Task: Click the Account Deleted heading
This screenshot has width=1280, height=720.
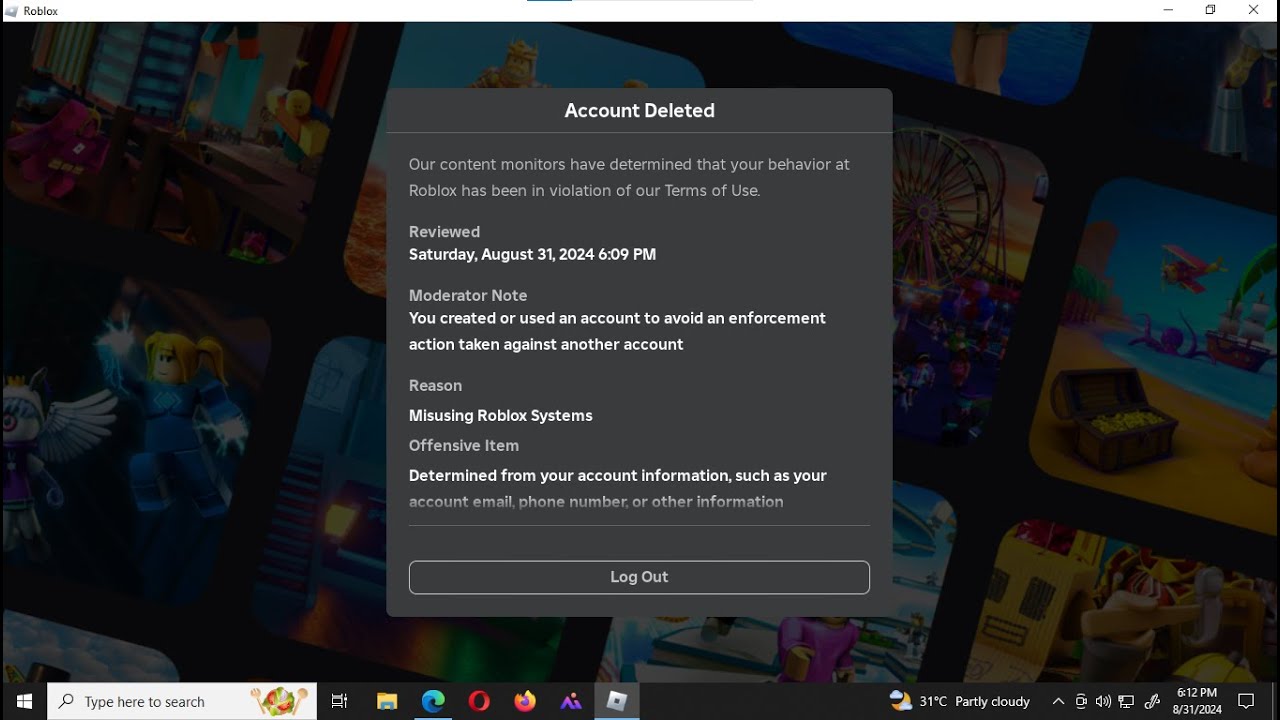Action: tap(639, 111)
